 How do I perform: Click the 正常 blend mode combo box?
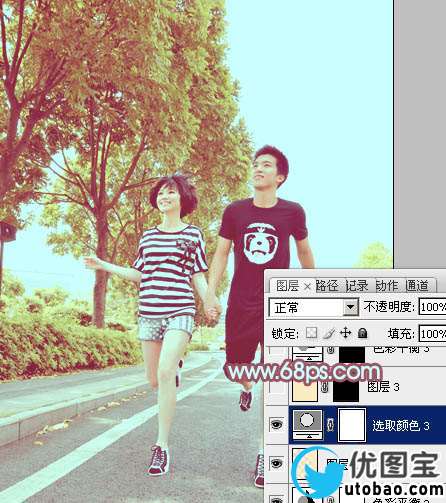(313, 307)
